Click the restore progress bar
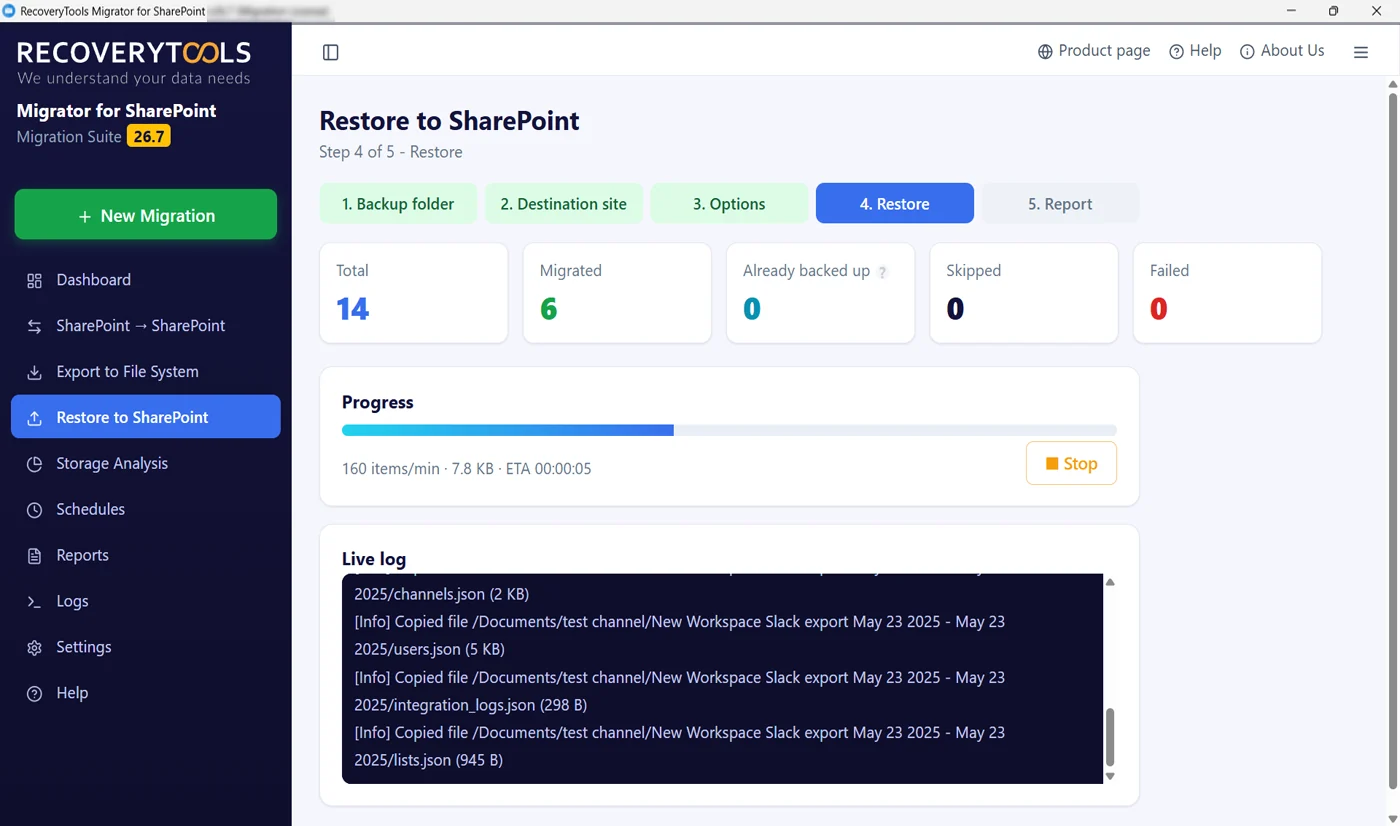The width and height of the screenshot is (1400, 826). click(729, 430)
